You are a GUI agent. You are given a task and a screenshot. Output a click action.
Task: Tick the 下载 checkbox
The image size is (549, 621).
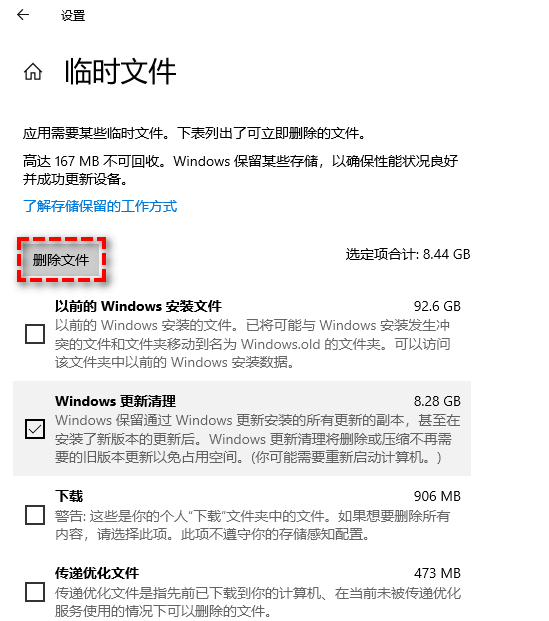[35, 514]
